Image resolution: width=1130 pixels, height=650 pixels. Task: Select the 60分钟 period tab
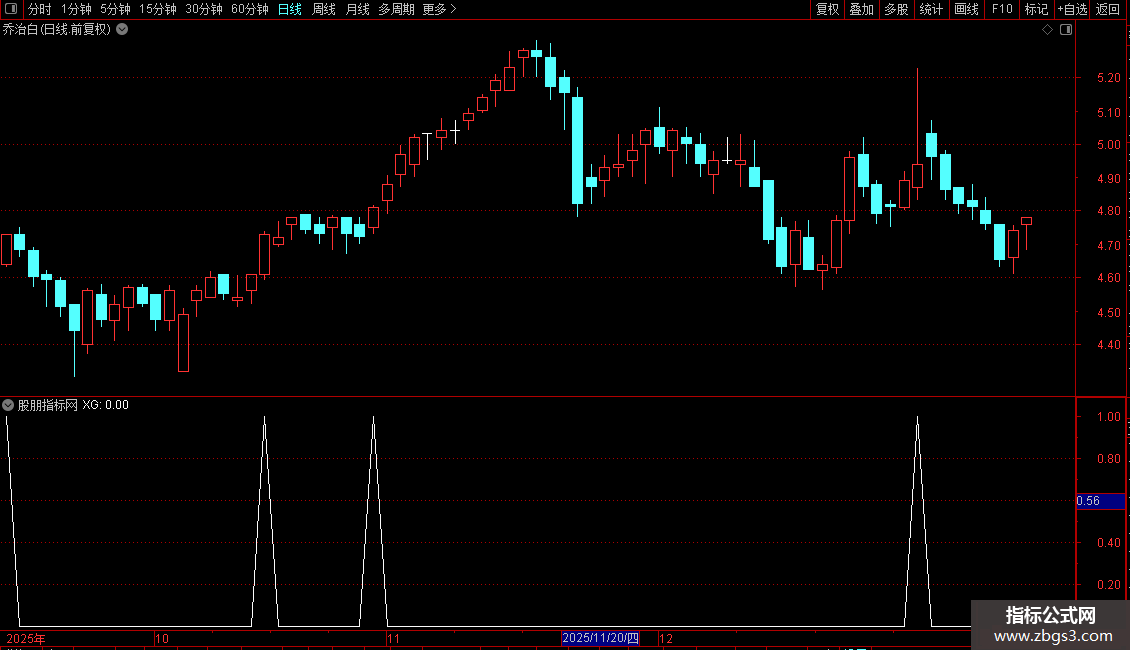250,9
